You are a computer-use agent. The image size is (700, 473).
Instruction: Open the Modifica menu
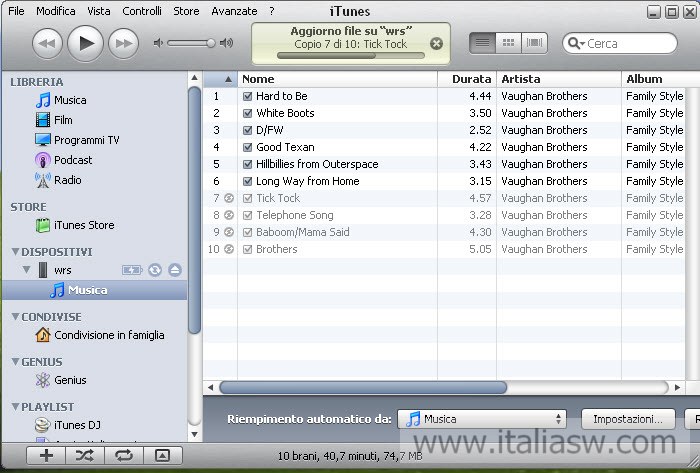click(x=56, y=11)
